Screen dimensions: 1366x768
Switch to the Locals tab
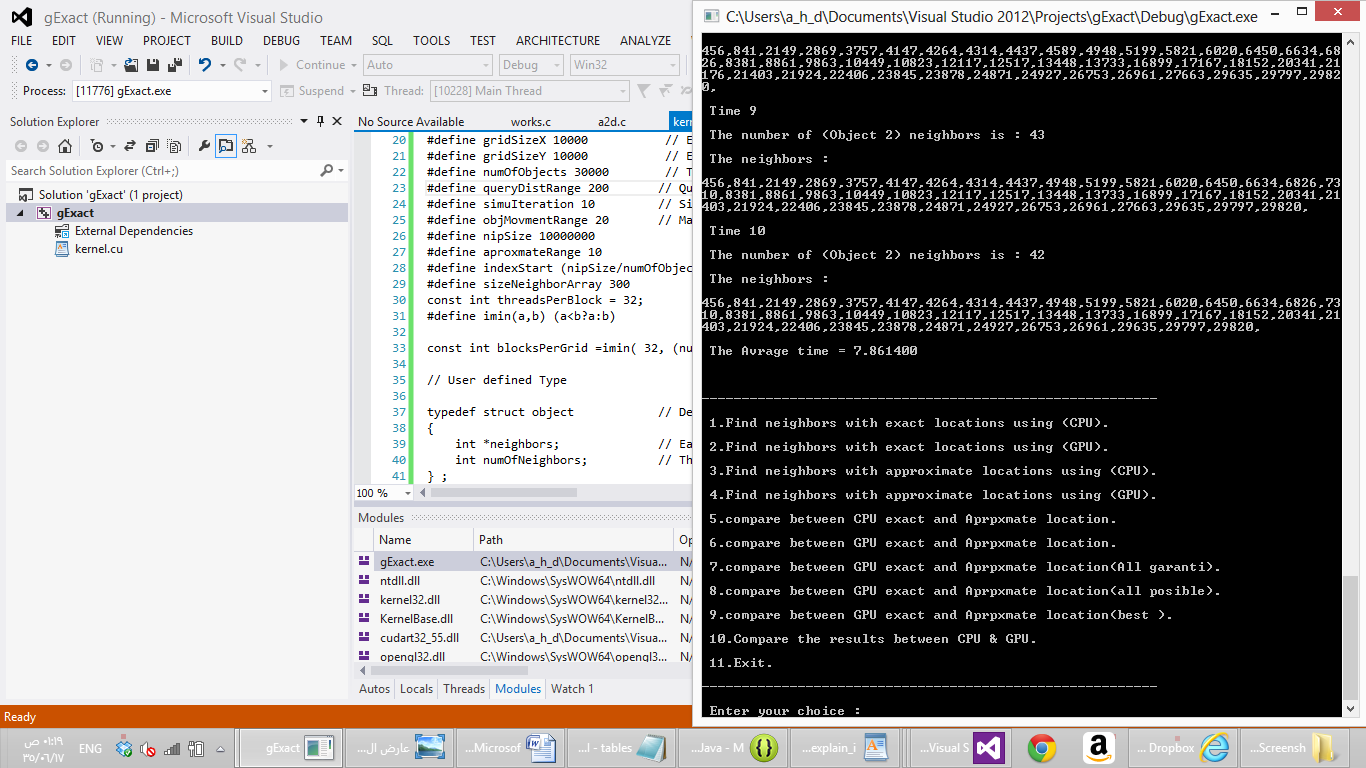(417, 688)
